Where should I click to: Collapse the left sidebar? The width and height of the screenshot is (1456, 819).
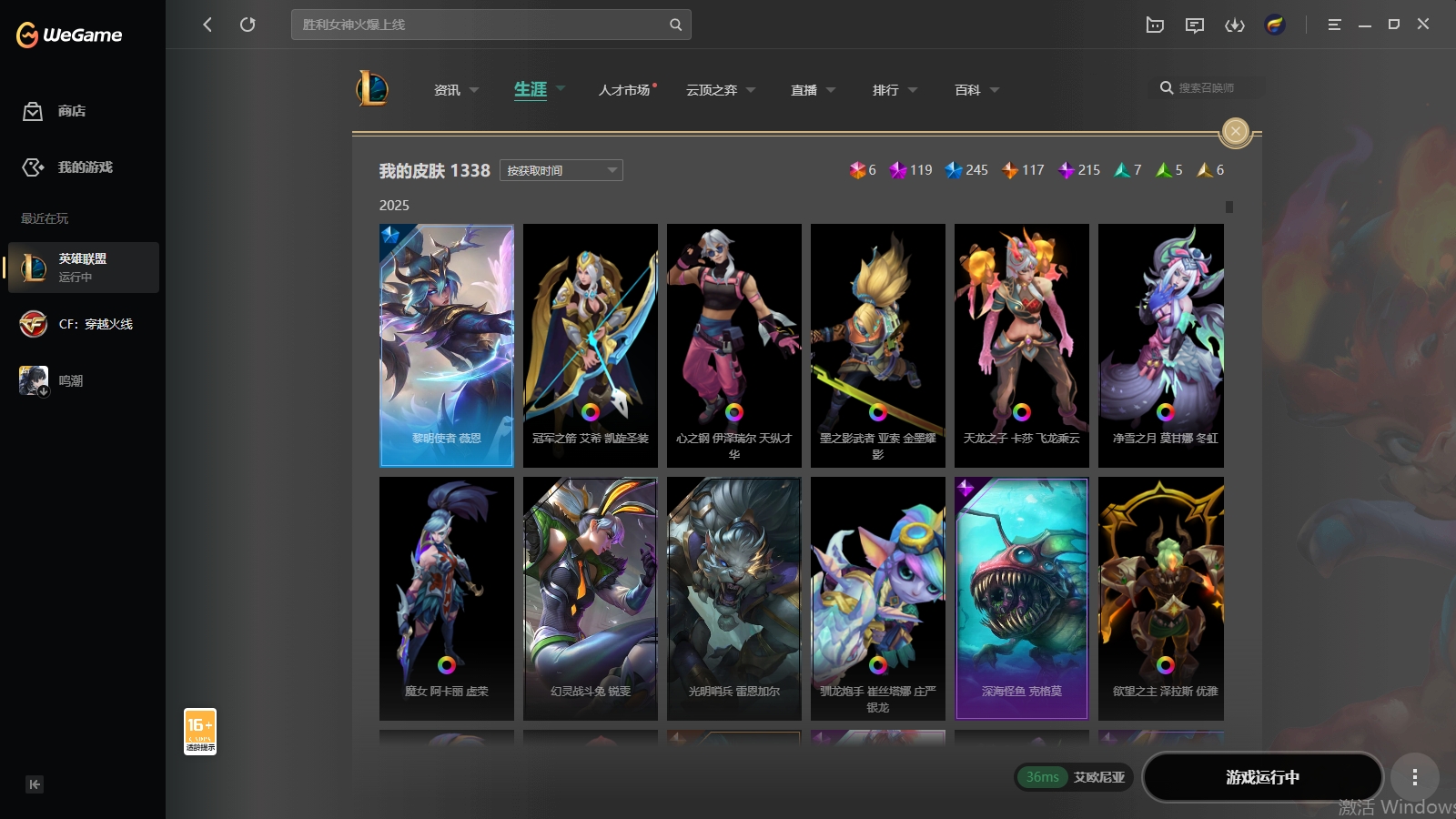(x=35, y=784)
